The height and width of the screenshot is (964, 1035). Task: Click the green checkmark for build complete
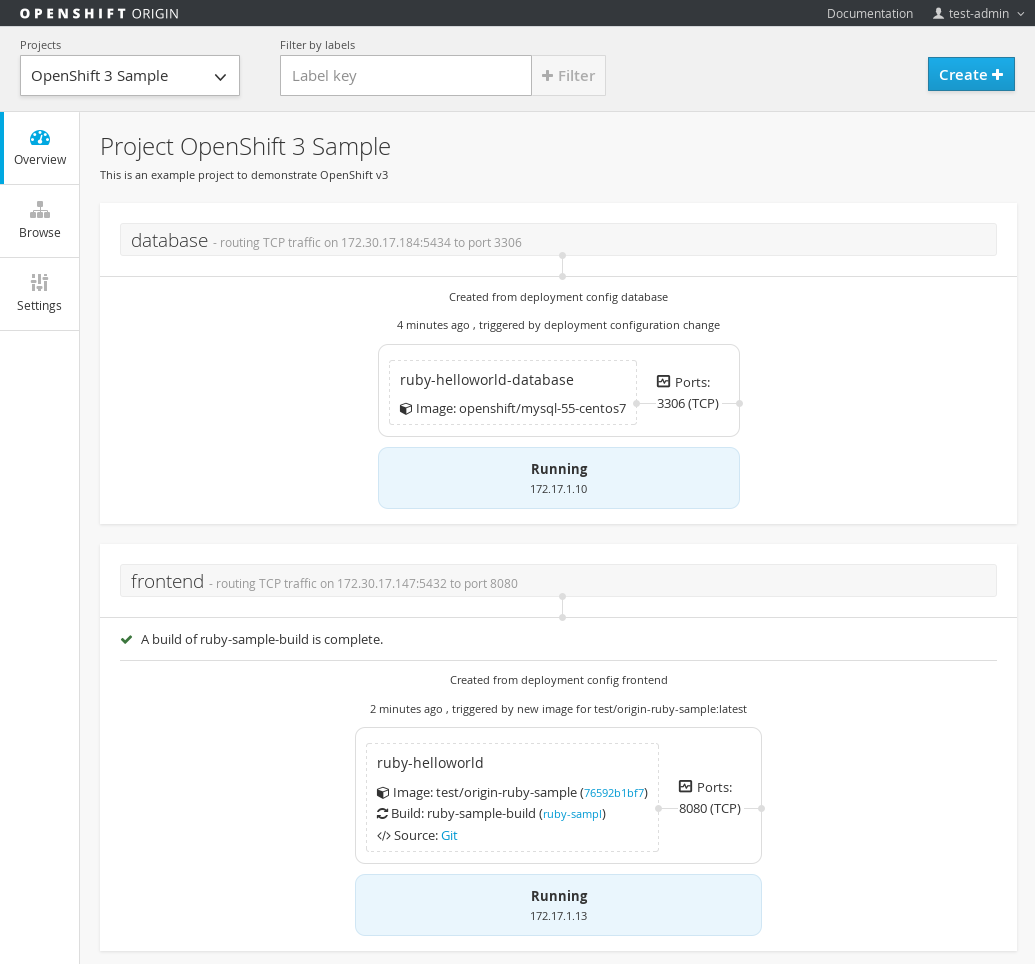point(126,639)
